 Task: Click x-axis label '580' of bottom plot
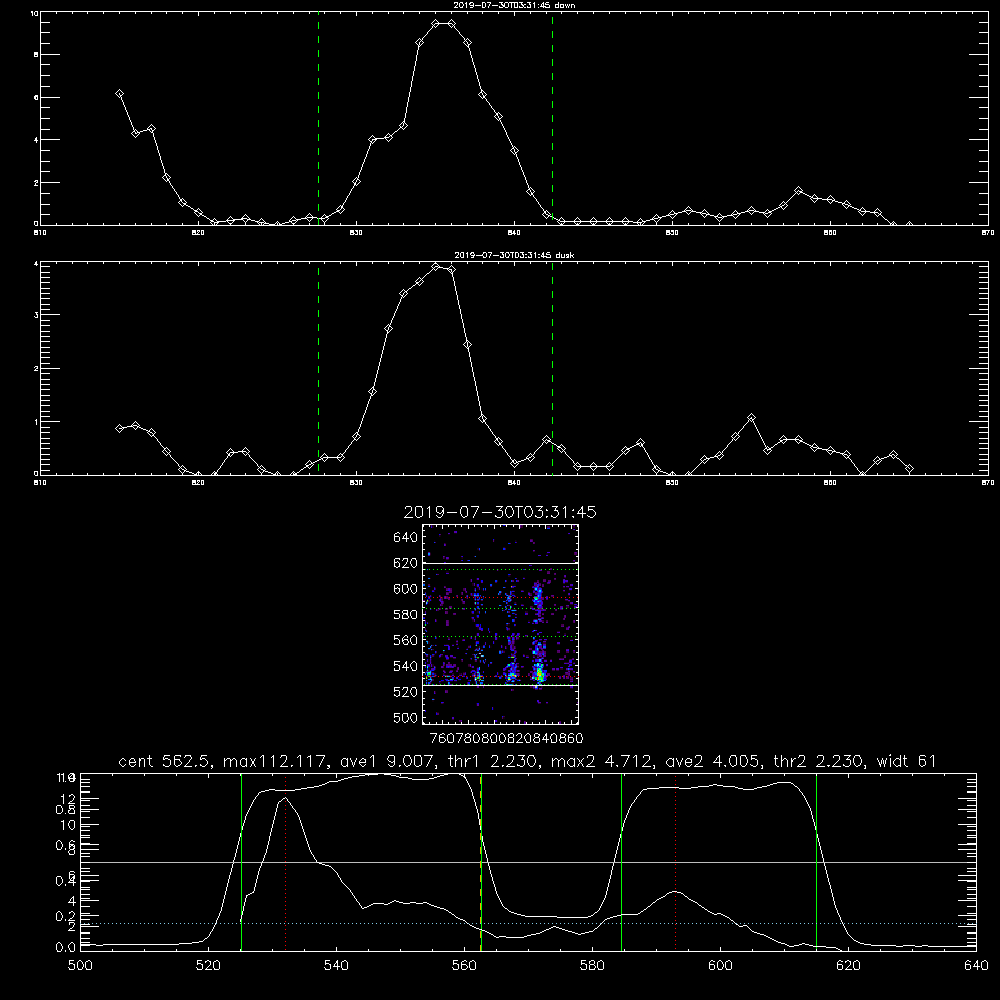pyautogui.click(x=592, y=966)
